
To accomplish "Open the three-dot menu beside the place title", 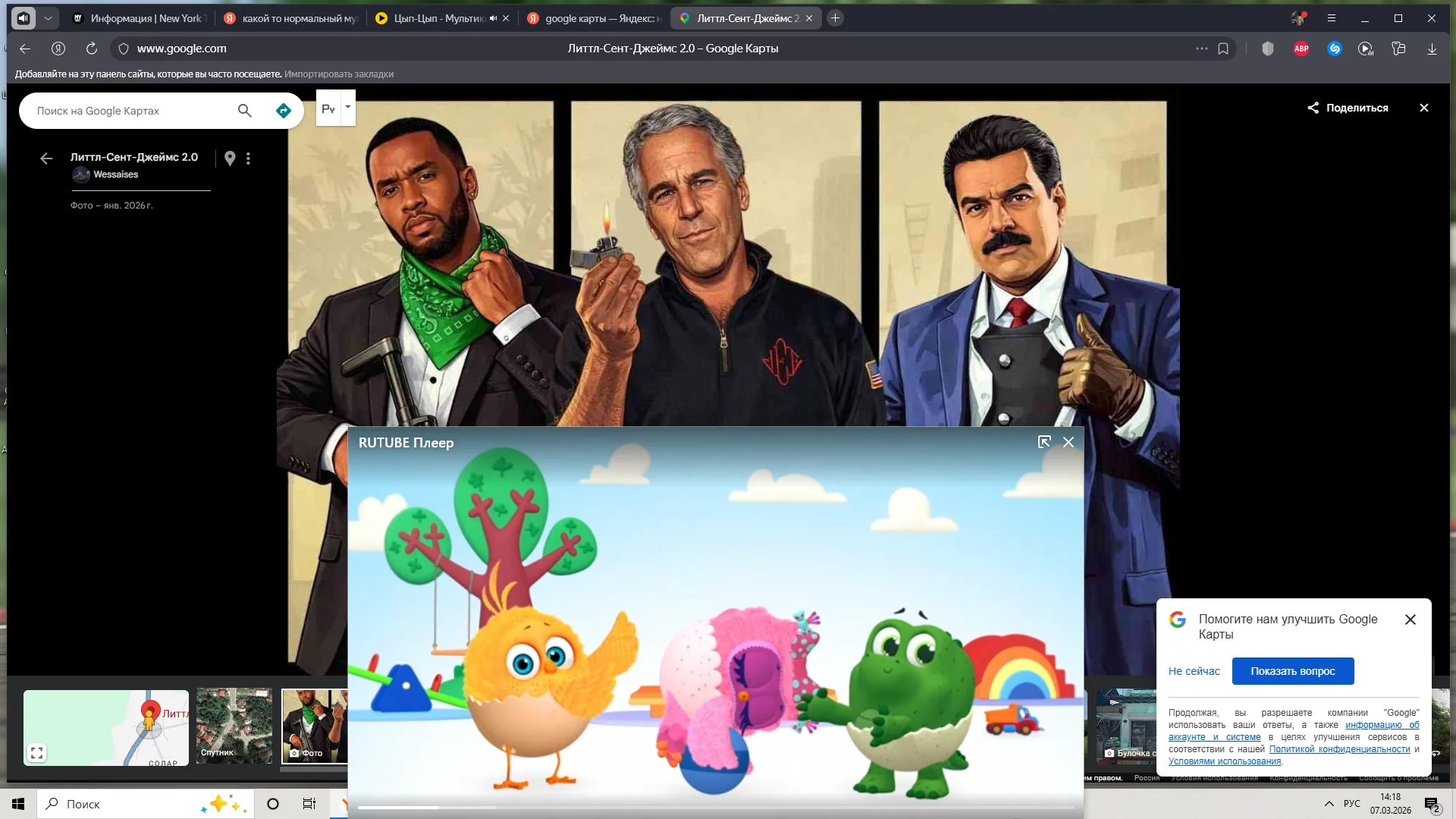I will click(248, 158).
